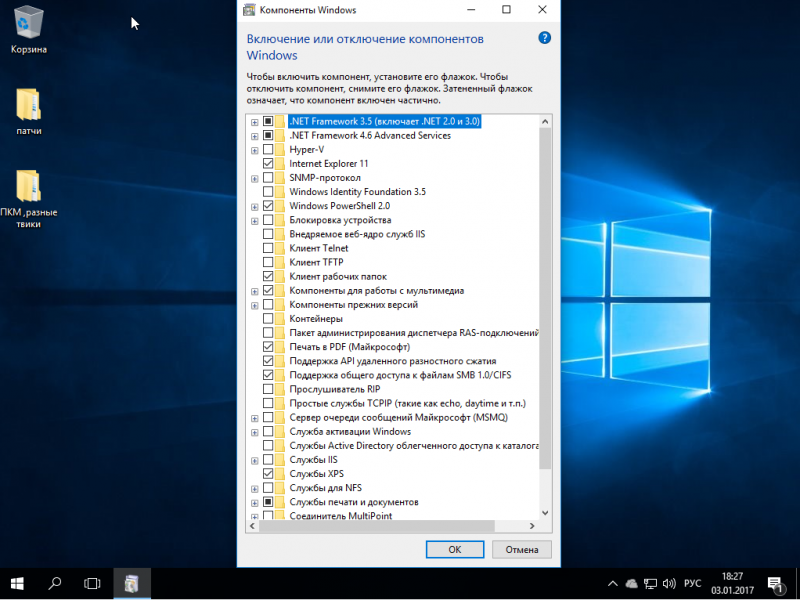The height and width of the screenshot is (600, 800).
Task: Click Компоненты Windows taskbar app icon
Action: pos(132,583)
